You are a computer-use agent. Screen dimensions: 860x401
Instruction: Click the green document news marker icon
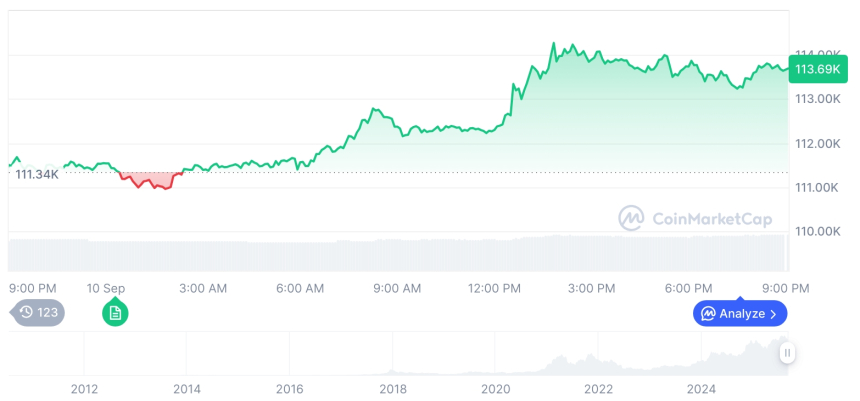pyautogui.click(x=115, y=313)
